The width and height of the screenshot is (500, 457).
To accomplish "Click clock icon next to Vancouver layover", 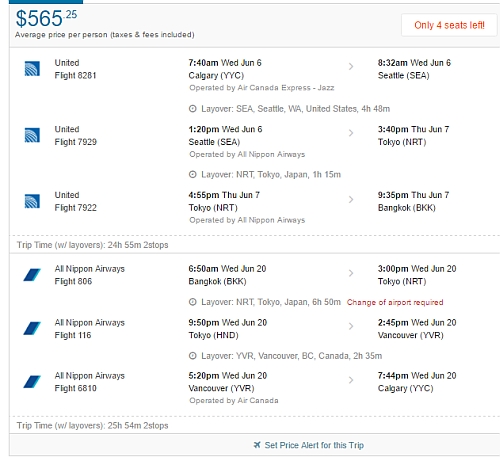I will point(193,356).
